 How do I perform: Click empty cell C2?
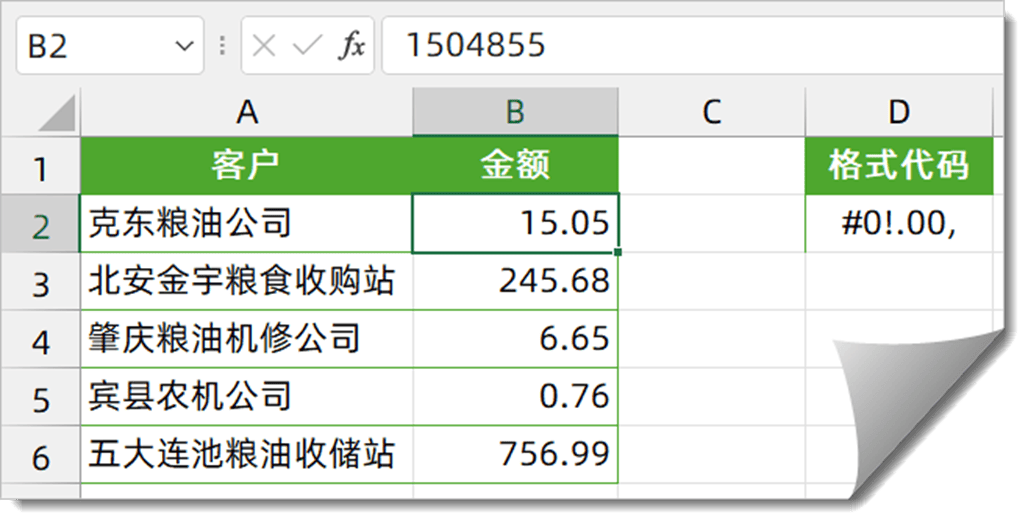(x=711, y=223)
